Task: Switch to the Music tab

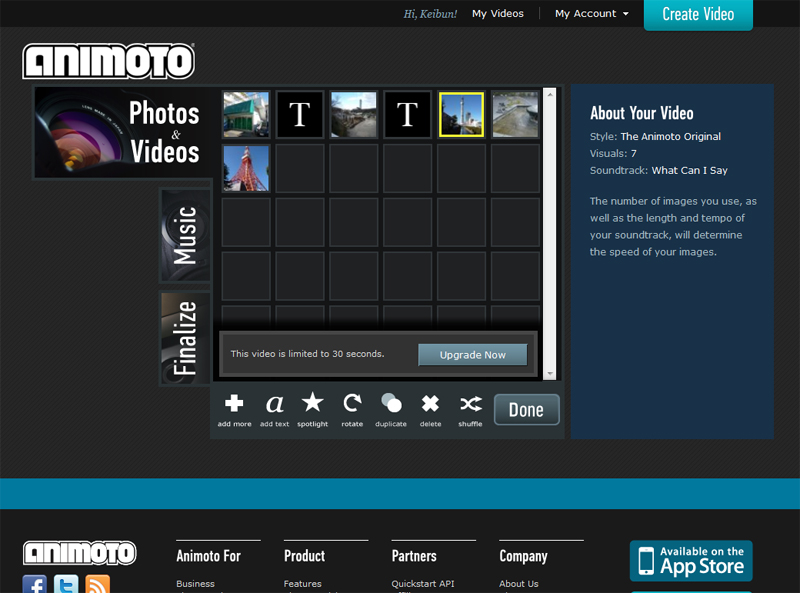Action: click(x=185, y=235)
